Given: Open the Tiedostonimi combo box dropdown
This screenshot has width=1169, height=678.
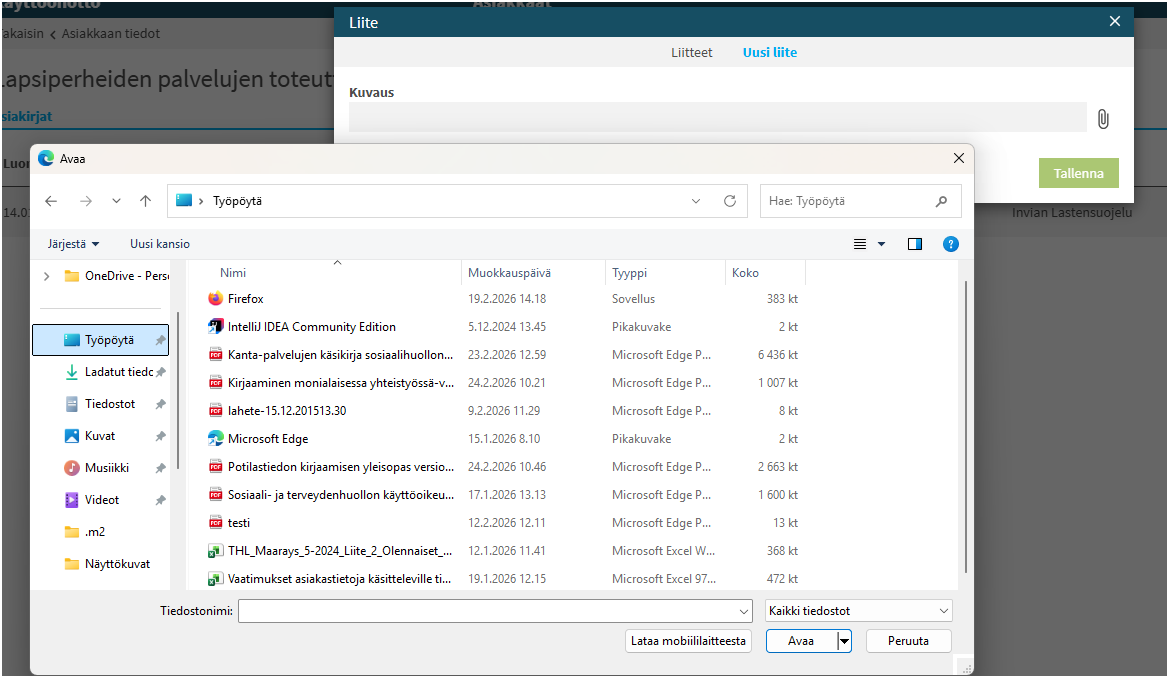Looking at the screenshot, I should 743,612.
